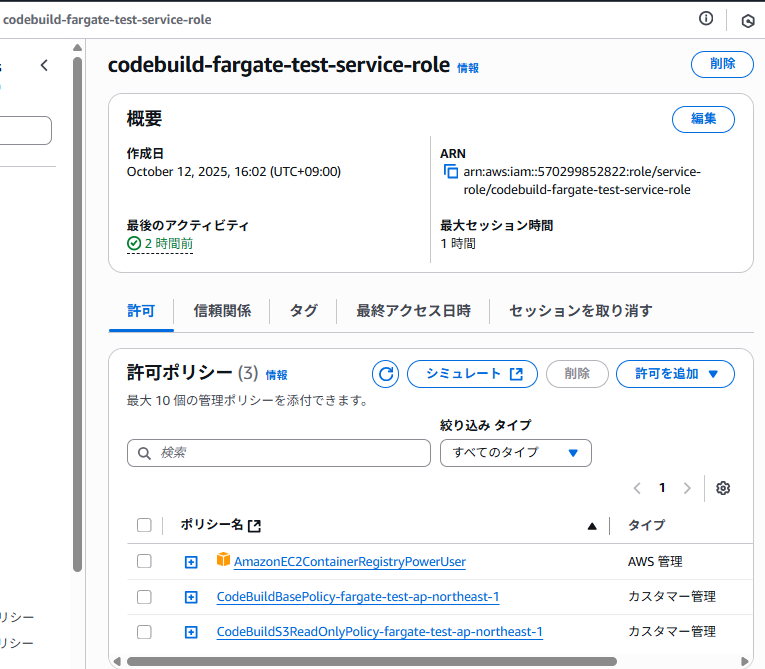Click カスタマー管理 in the CodeBuildS3ReadOnlyPolicy row
This screenshot has height=669, width=765.
click(672, 632)
